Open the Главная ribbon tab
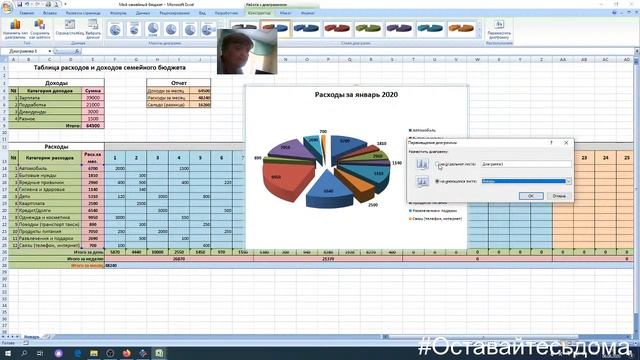640x360 pixels. (27, 13)
